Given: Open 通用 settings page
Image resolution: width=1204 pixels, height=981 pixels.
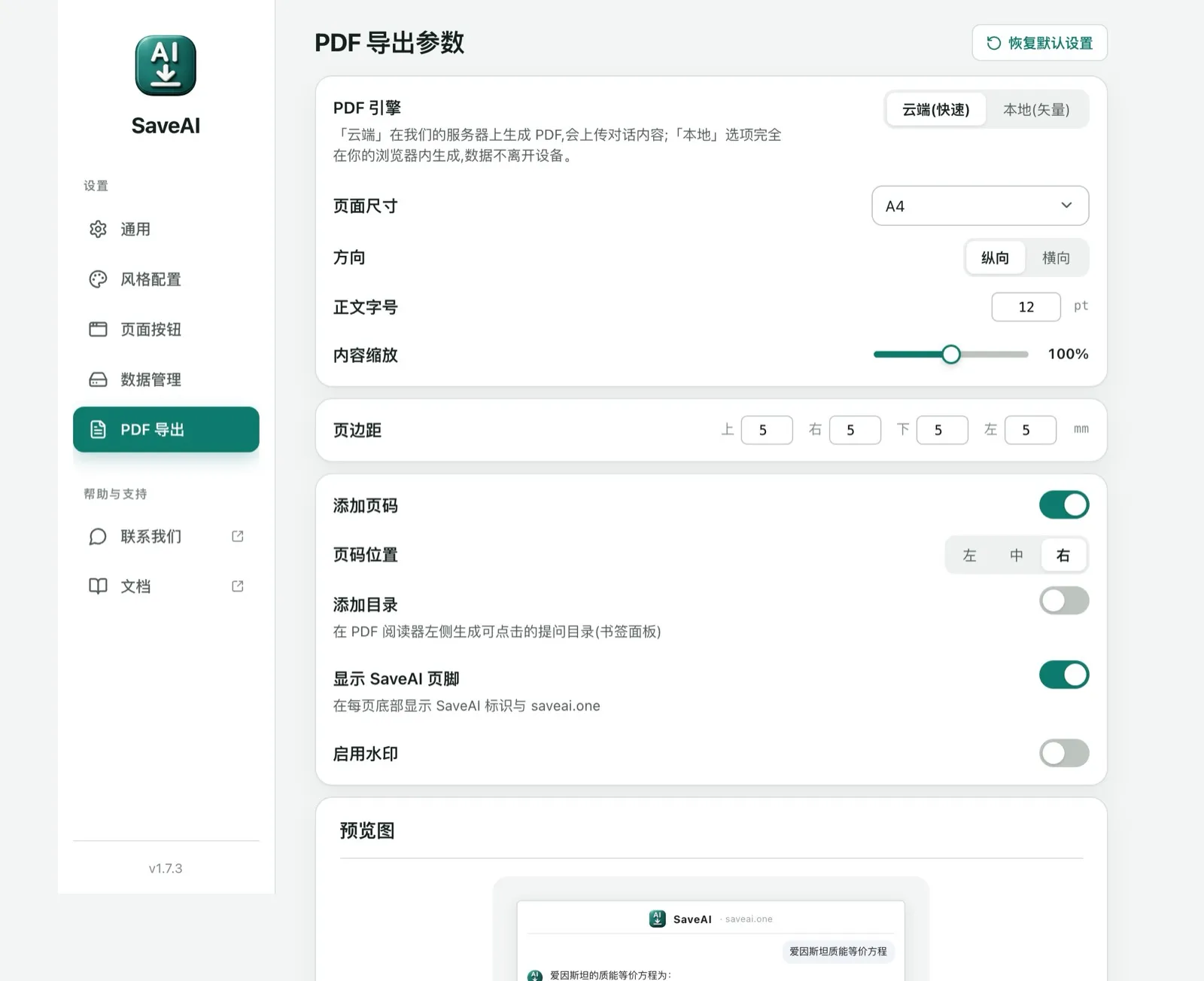Looking at the screenshot, I should tap(166, 229).
